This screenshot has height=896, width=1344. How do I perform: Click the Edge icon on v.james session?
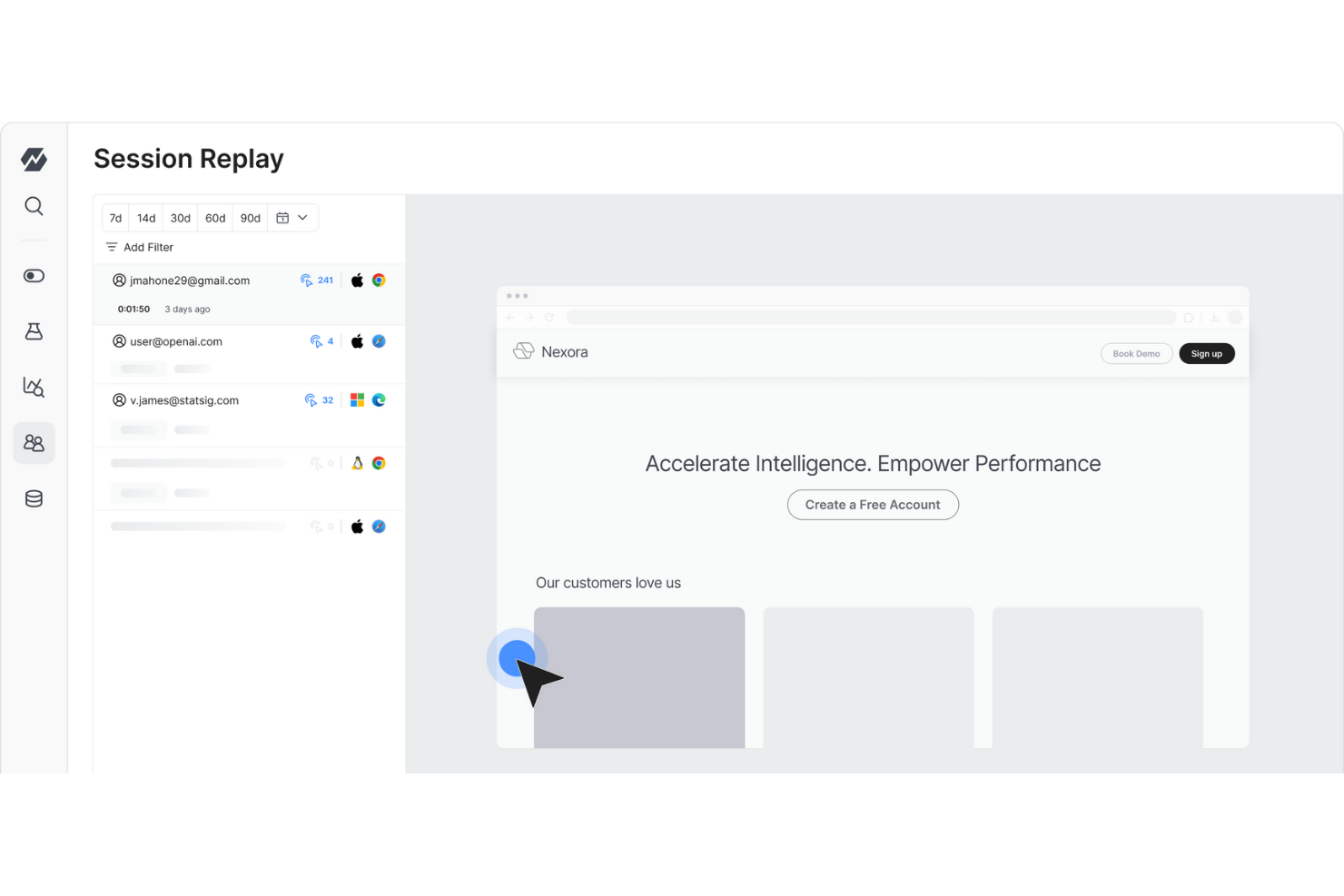[379, 400]
